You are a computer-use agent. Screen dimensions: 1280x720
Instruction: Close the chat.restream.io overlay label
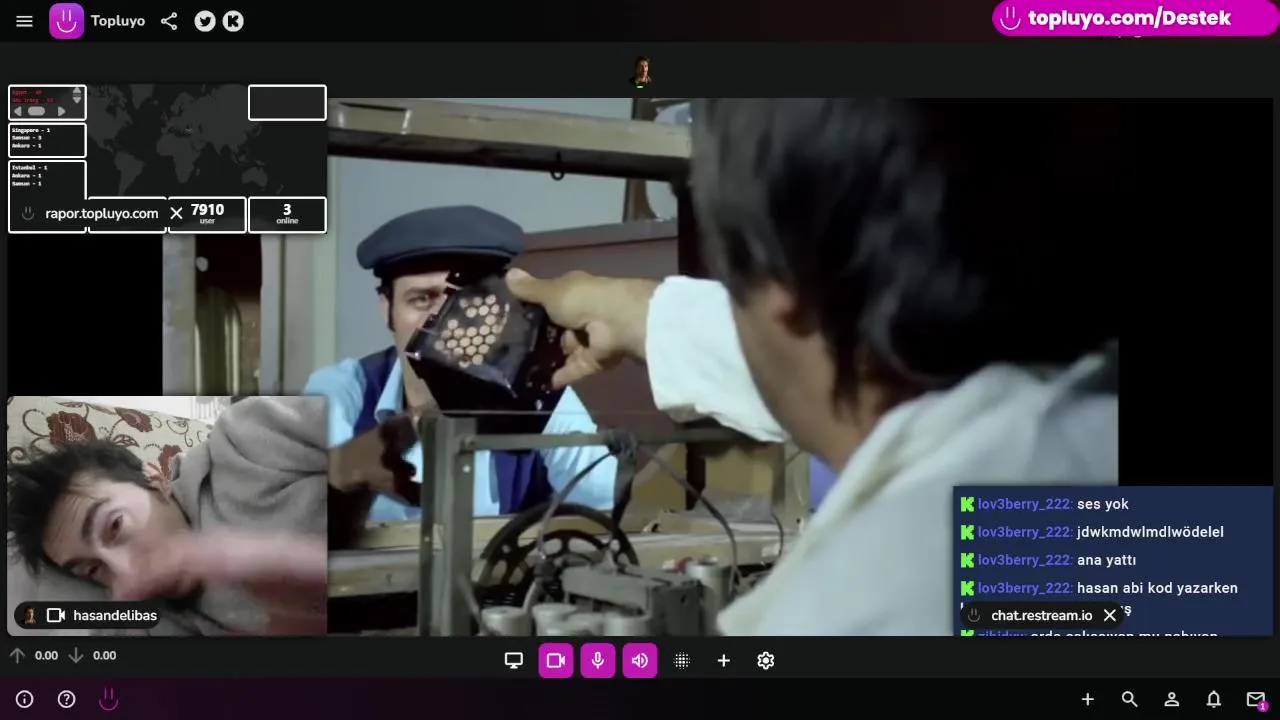[x=1109, y=615]
